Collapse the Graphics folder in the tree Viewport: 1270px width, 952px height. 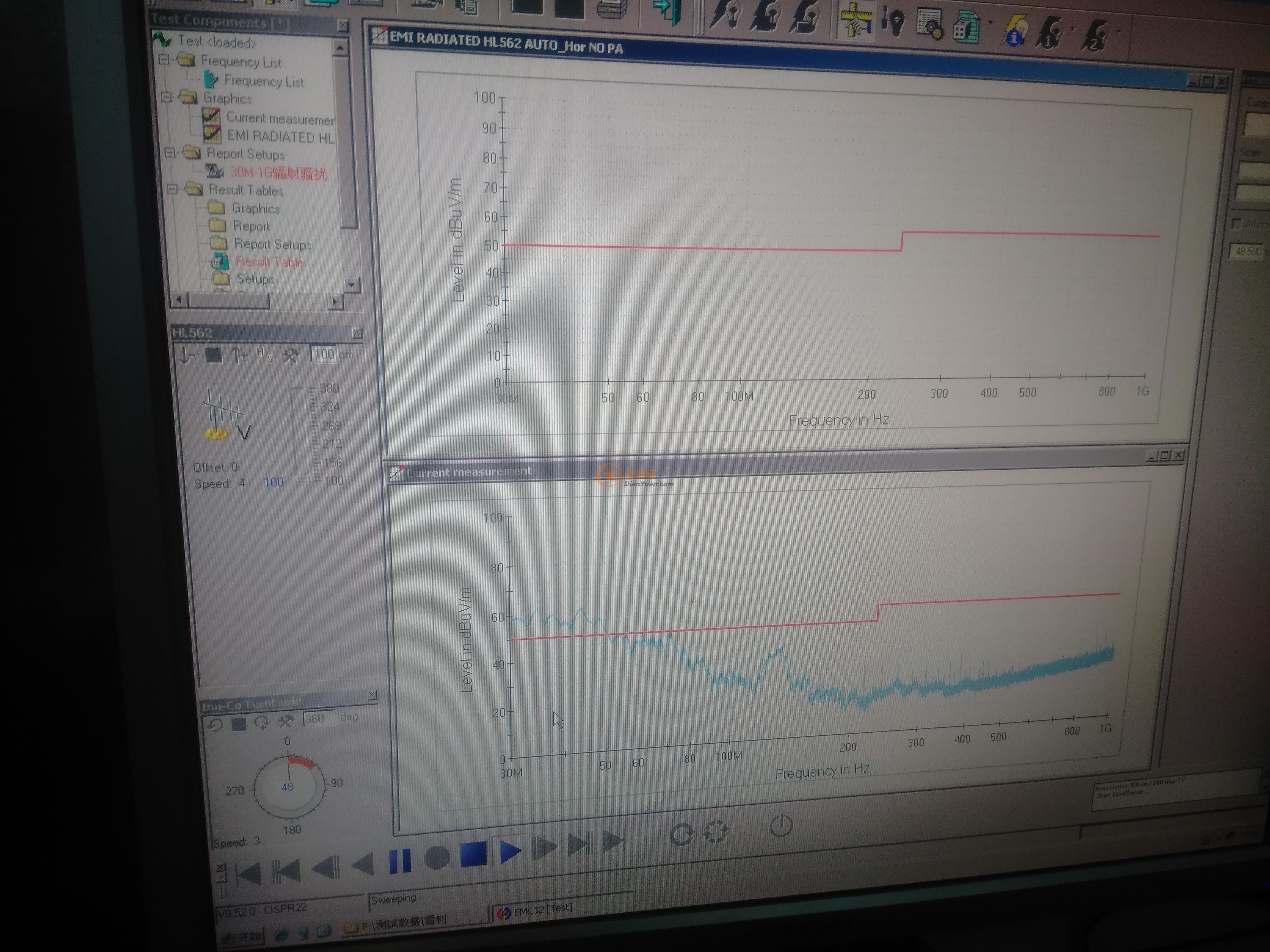166,97
